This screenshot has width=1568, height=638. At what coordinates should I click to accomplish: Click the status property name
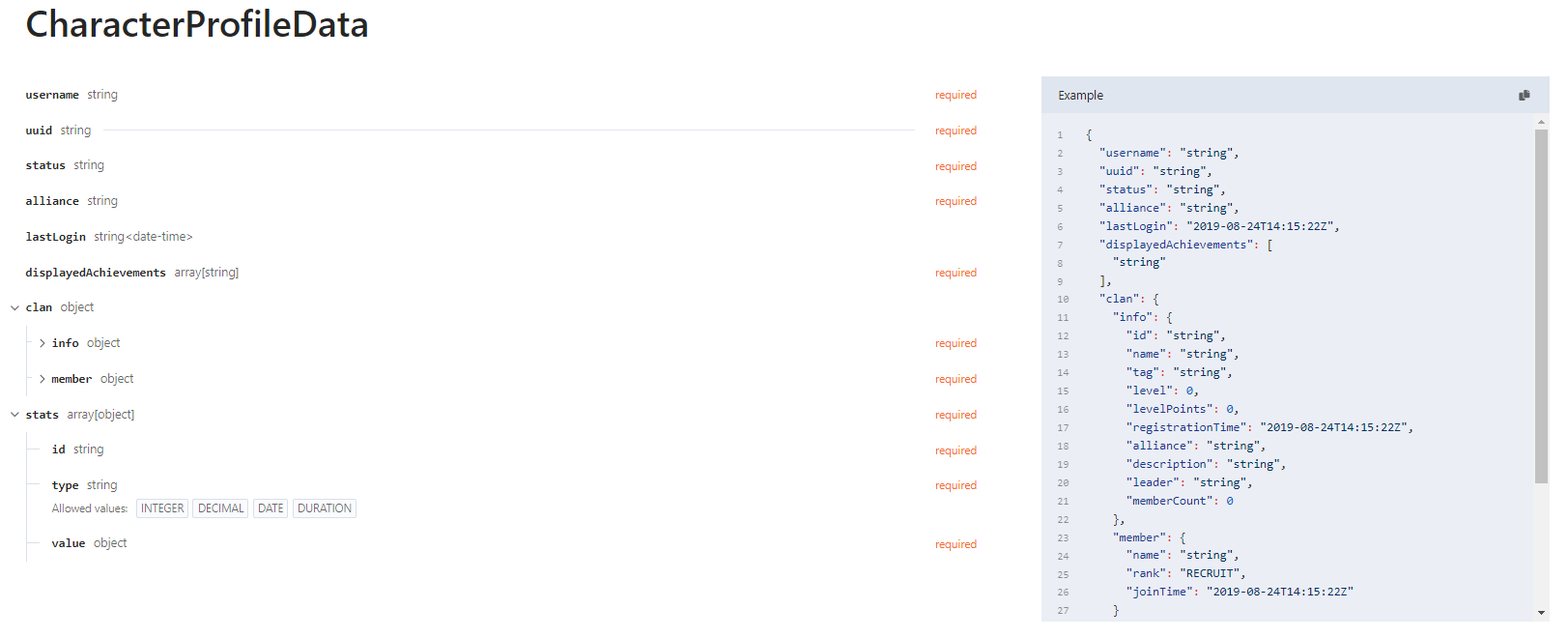(x=45, y=166)
